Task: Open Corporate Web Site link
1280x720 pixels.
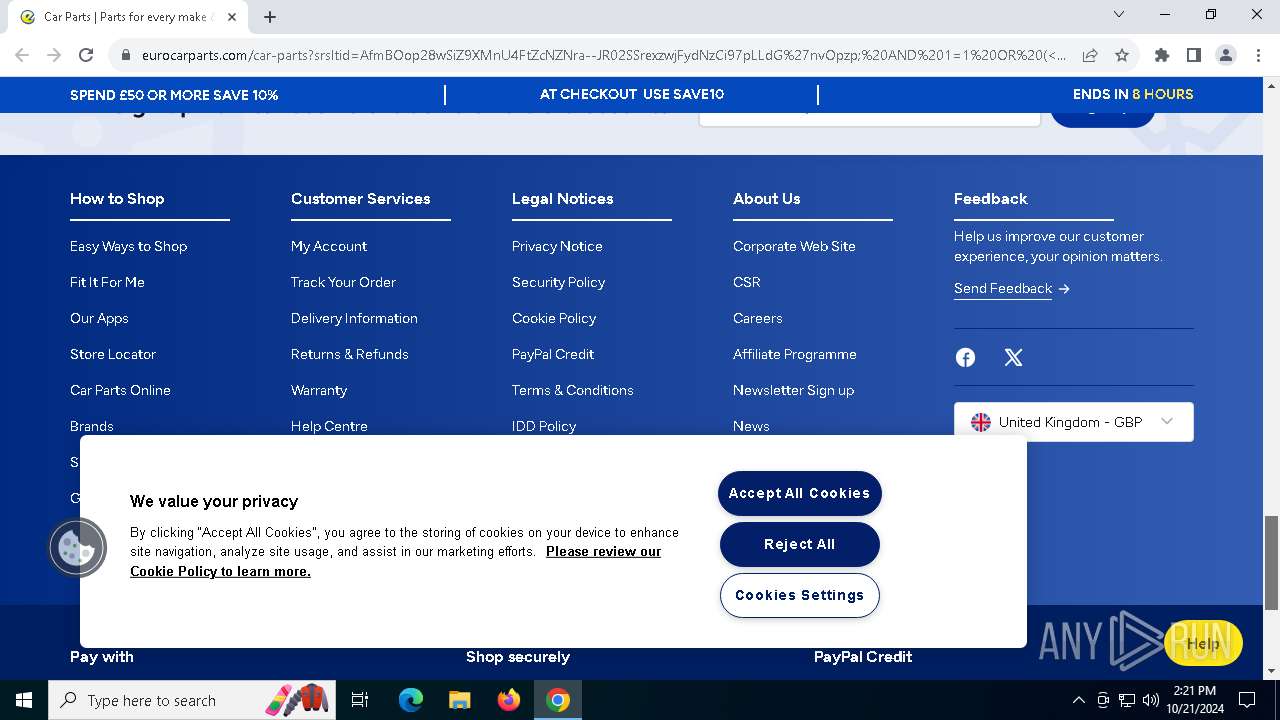Action: tap(794, 246)
